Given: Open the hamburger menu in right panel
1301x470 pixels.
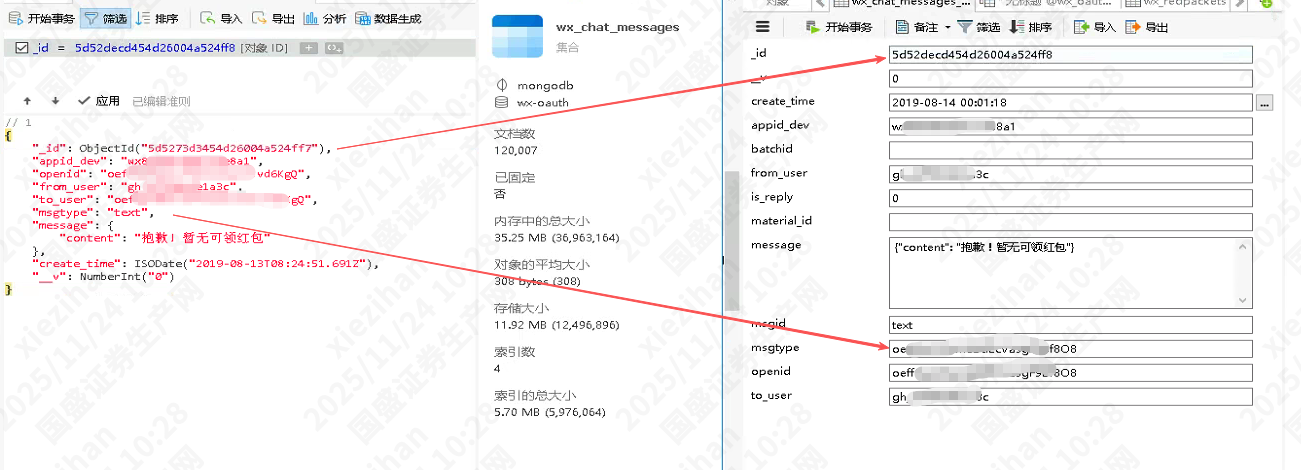Looking at the screenshot, I should [x=763, y=27].
